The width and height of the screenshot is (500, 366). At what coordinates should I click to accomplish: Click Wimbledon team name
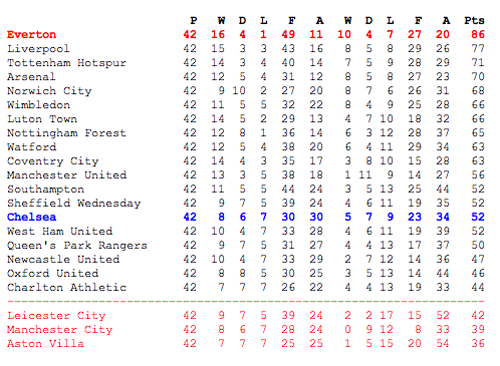[39, 105]
